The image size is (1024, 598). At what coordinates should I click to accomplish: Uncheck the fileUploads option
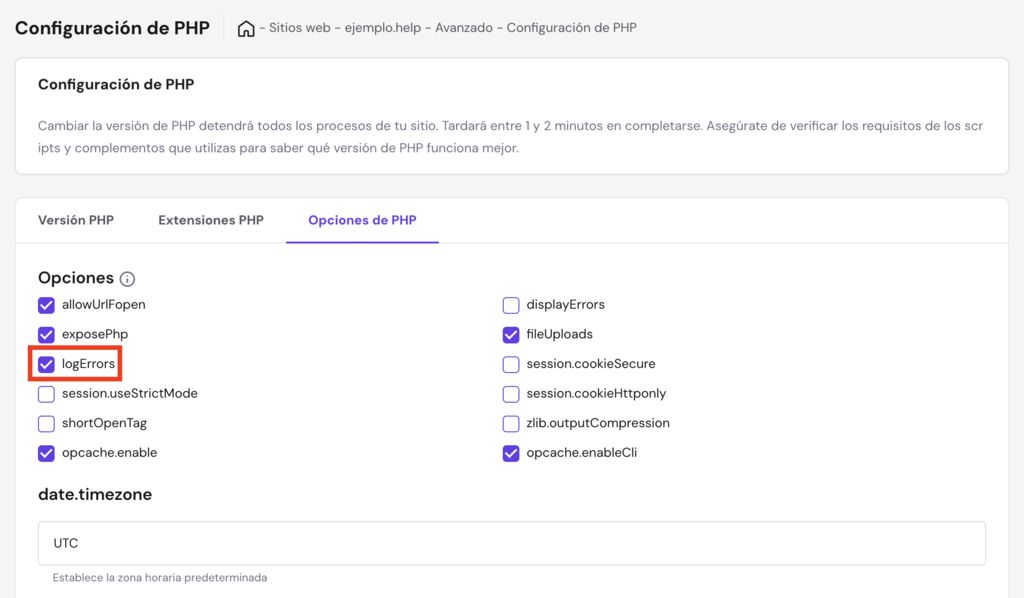[511, 335]
